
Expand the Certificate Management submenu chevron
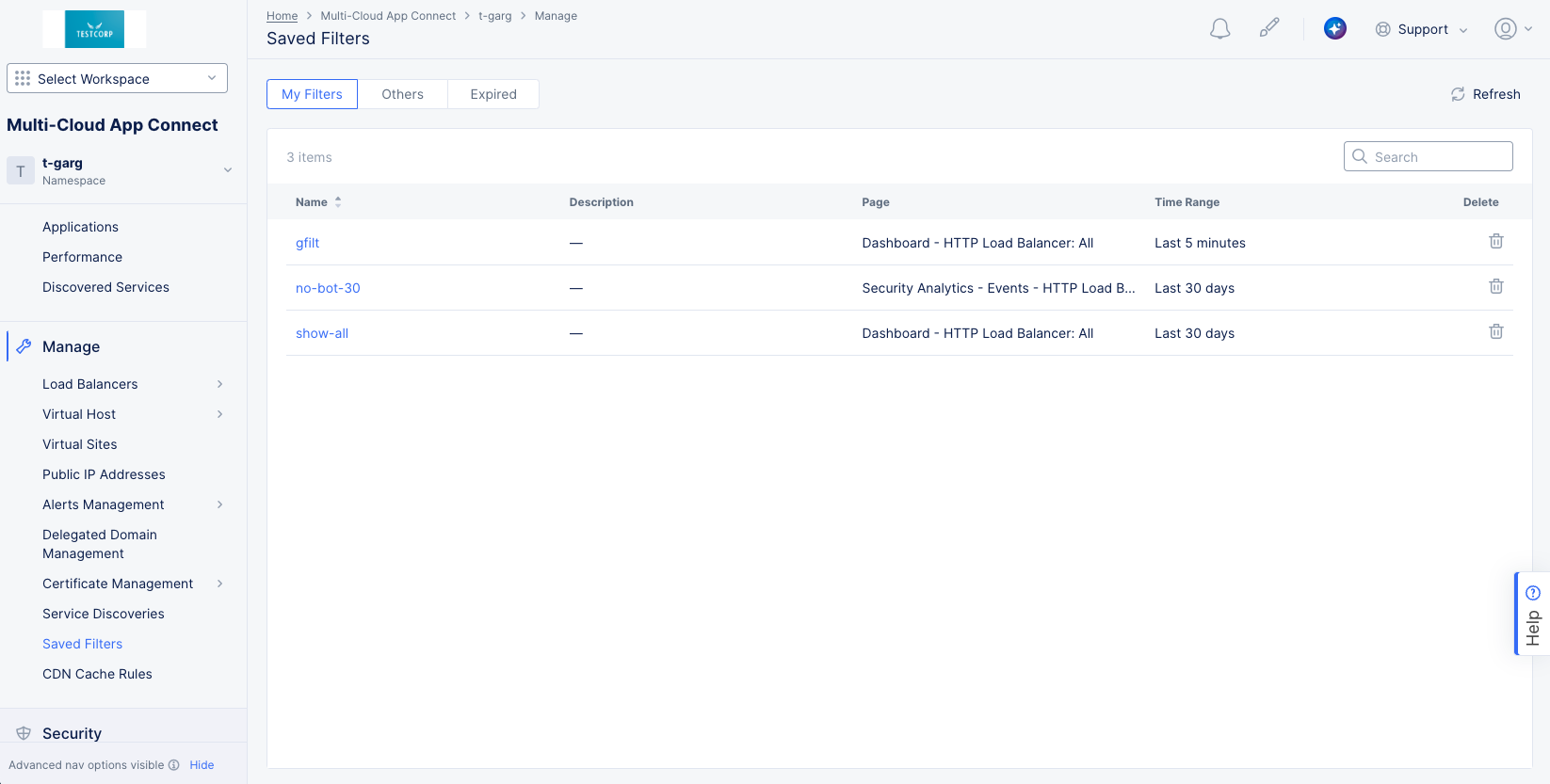click(x=220, y=584)
